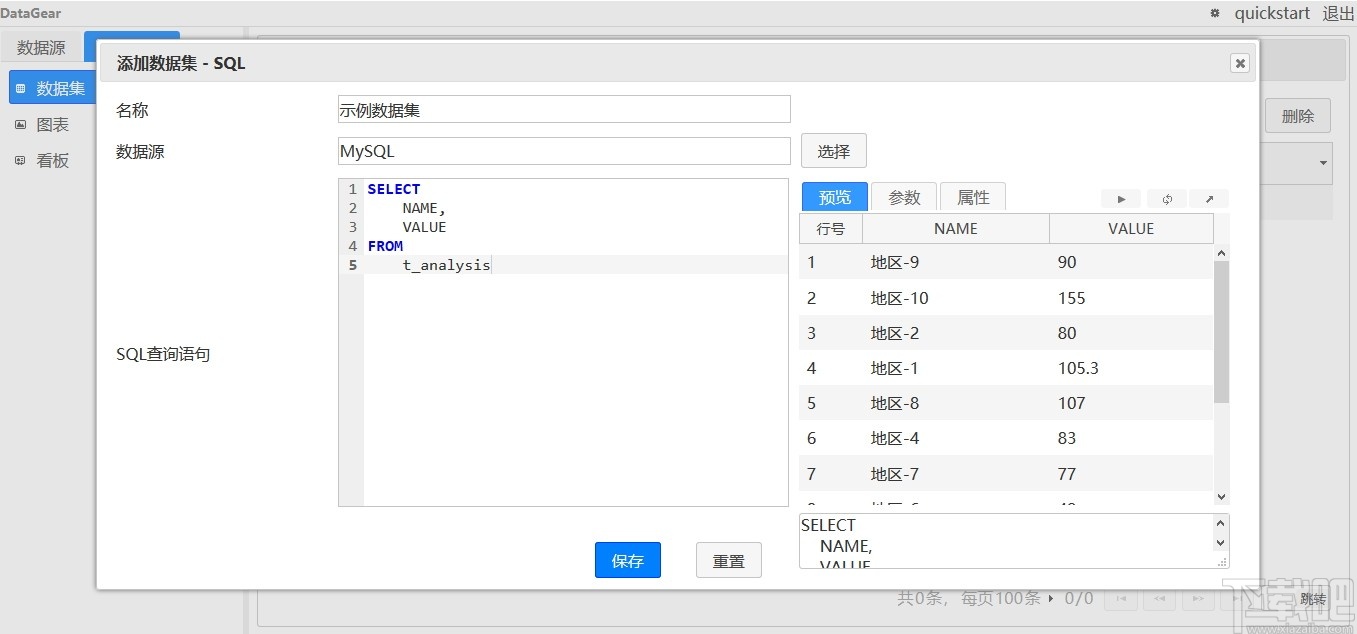Select the 数据源 tab at top left
Screen dimensions: 1357x634
pyautogui.click(x=41, y=46)
